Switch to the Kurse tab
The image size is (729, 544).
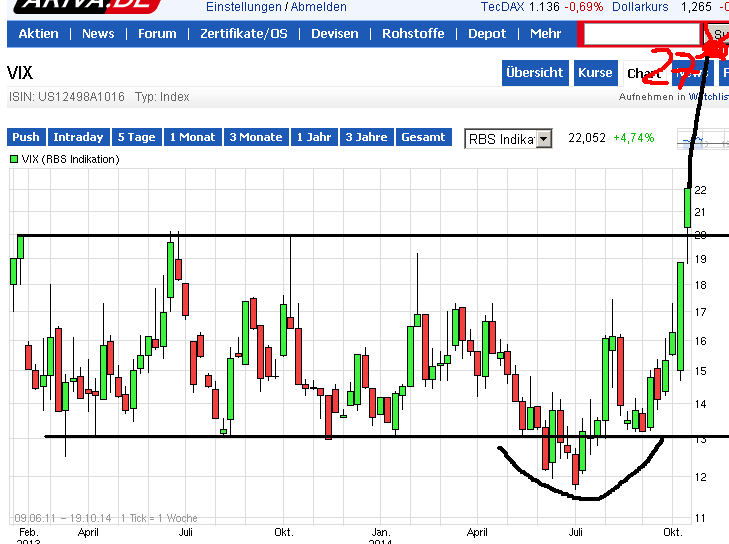pos(595,73)
